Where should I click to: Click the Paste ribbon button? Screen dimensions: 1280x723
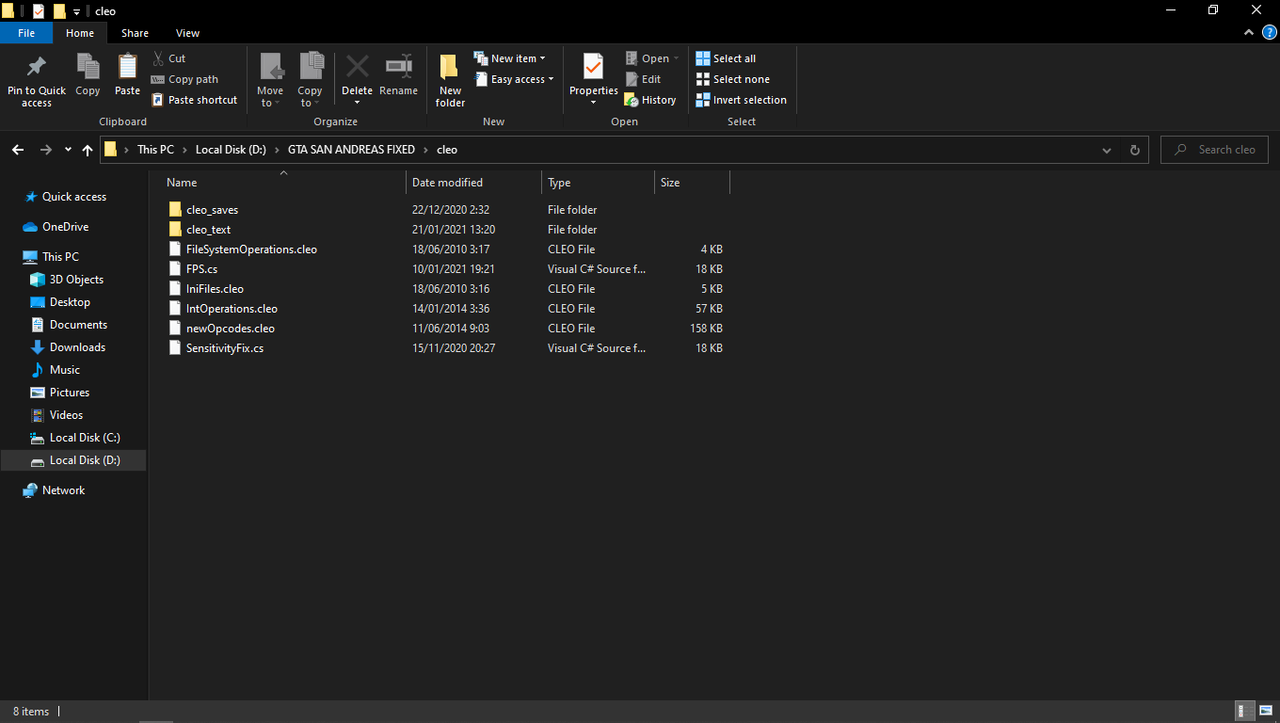[127, 75]
